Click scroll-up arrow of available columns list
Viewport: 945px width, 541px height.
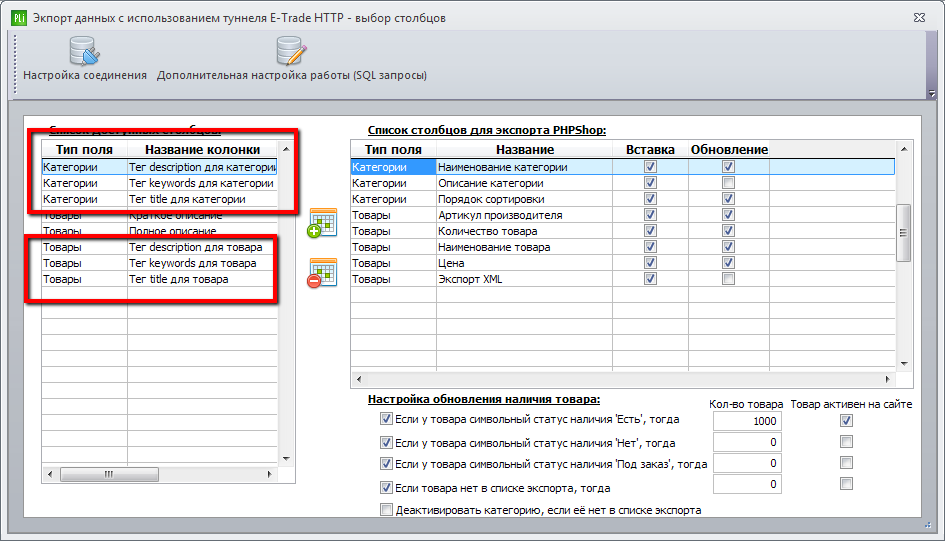[x=286, y=149]
